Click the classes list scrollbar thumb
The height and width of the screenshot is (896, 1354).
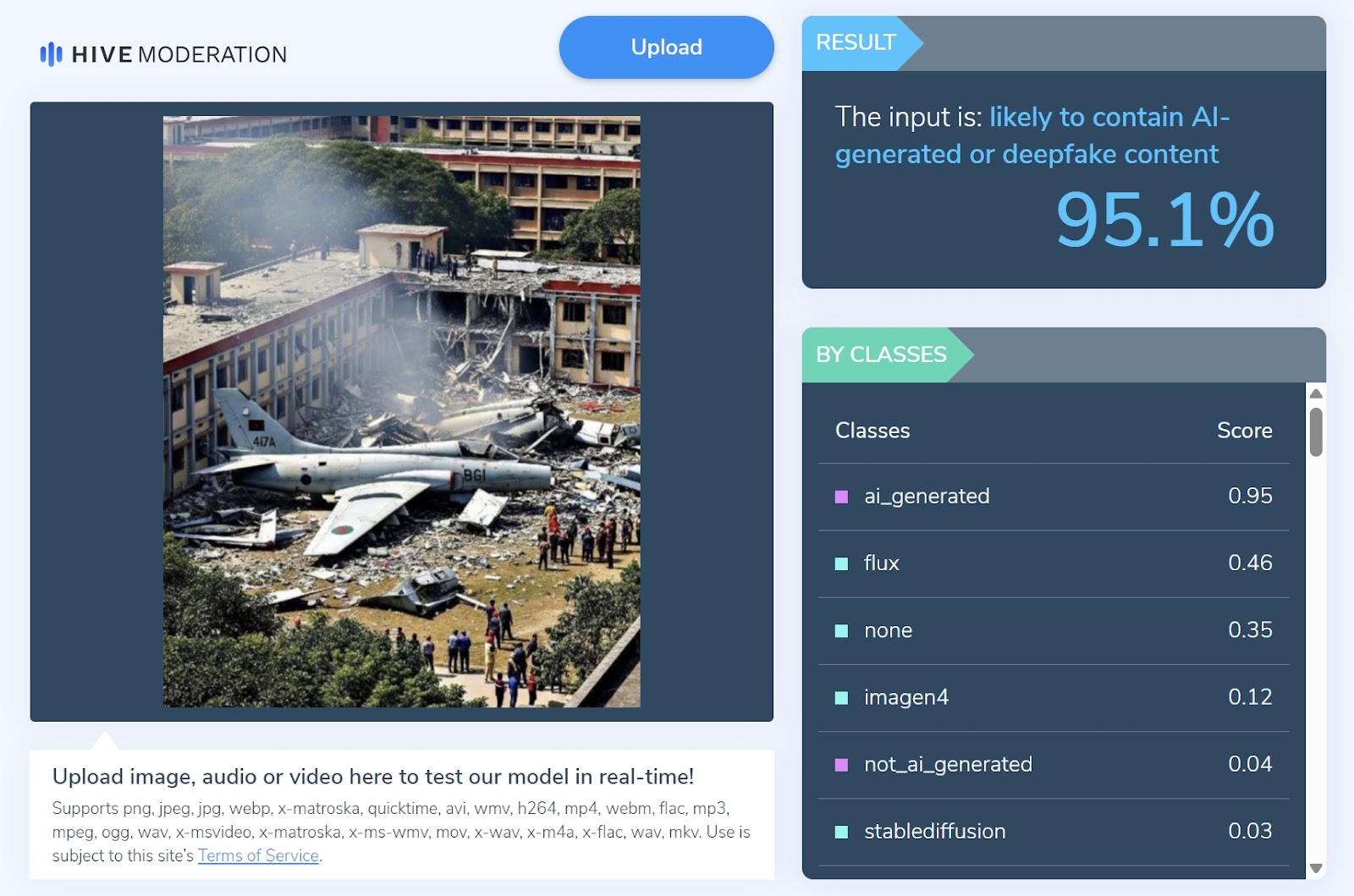pos(1316,432)
